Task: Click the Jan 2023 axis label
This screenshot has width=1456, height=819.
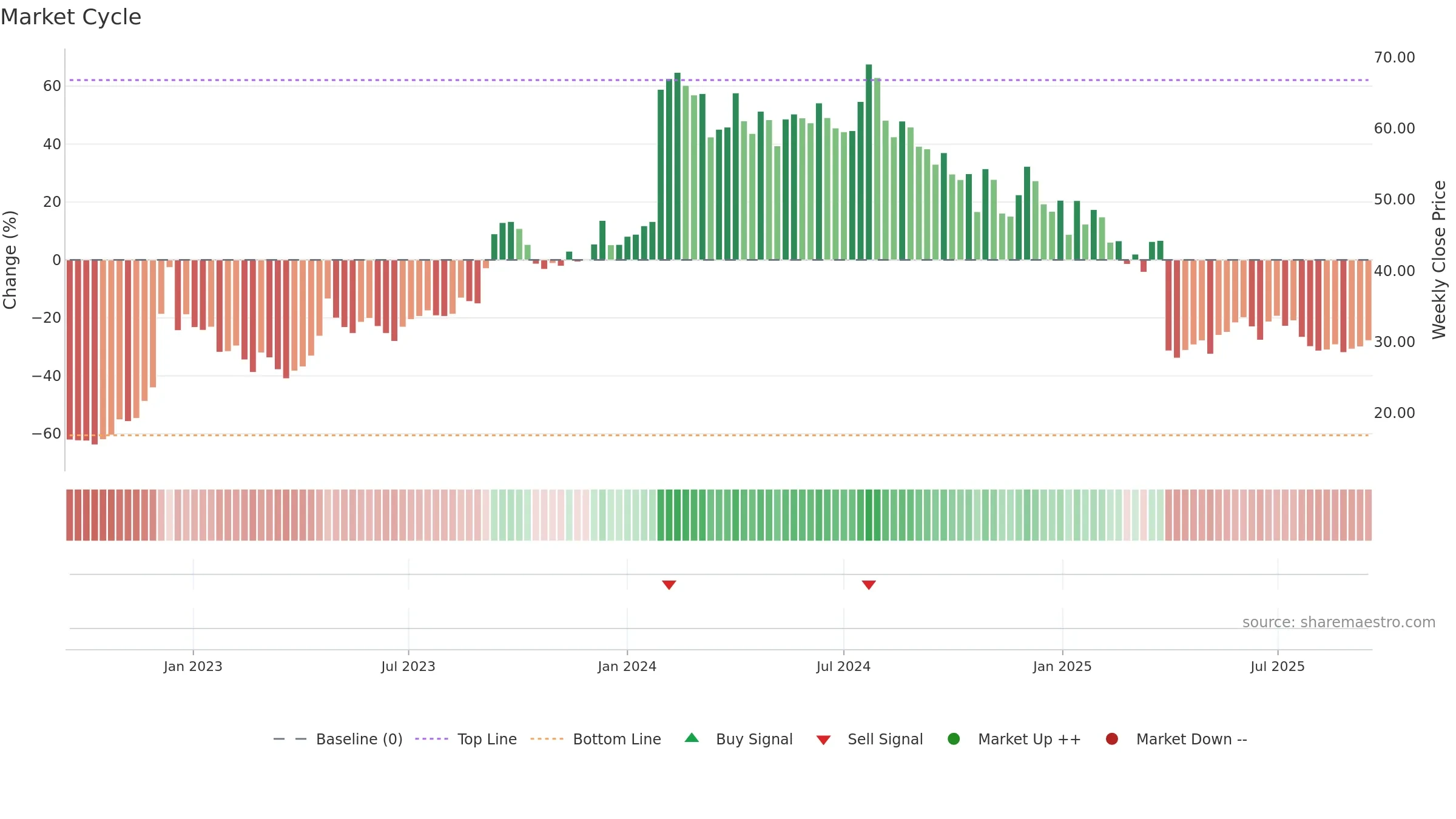Action: coord(193,666)
